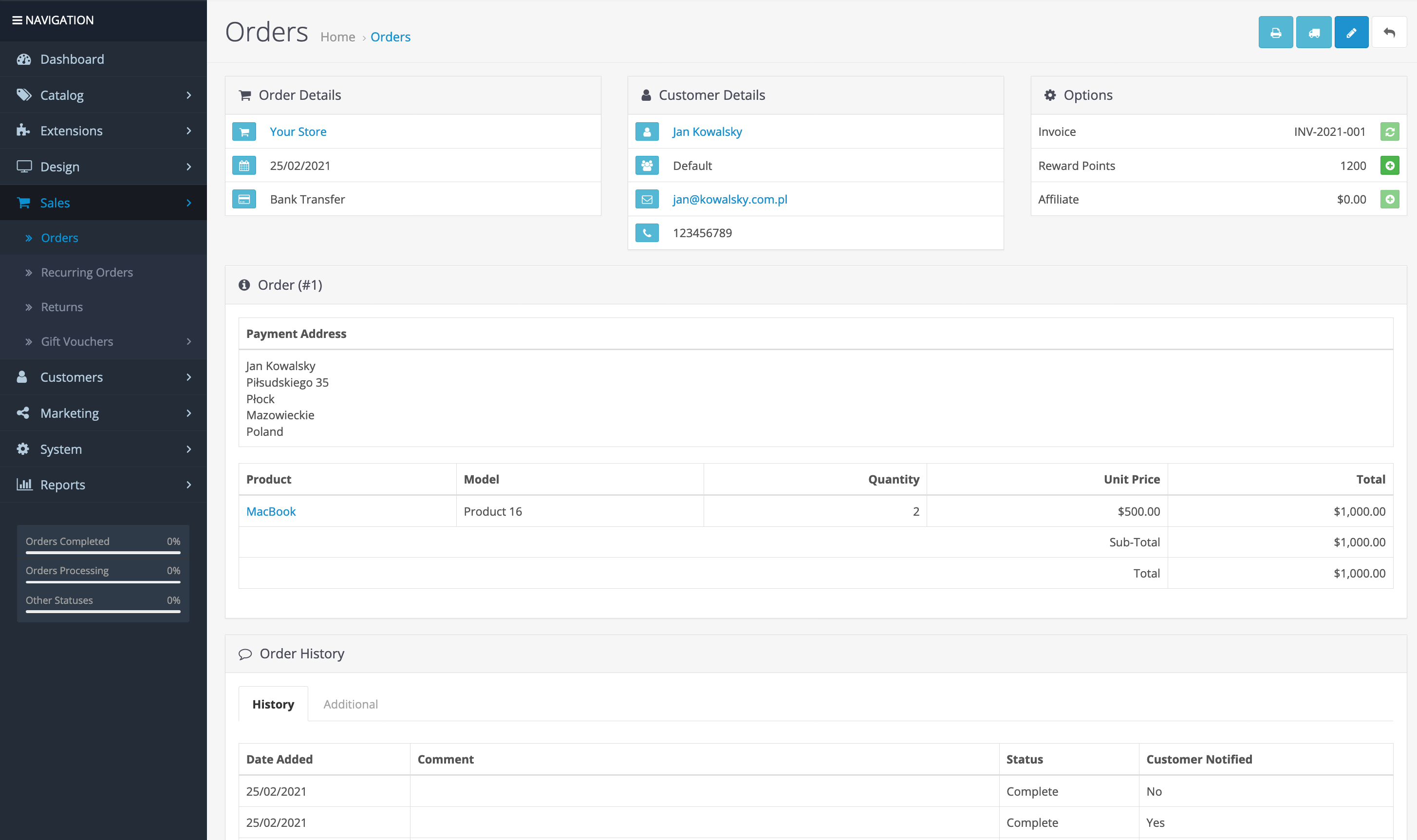The width and height of the screenshot is (1417, 840).
Task: Click the Customers person icon in sidebar
Action: click(22, 377)
